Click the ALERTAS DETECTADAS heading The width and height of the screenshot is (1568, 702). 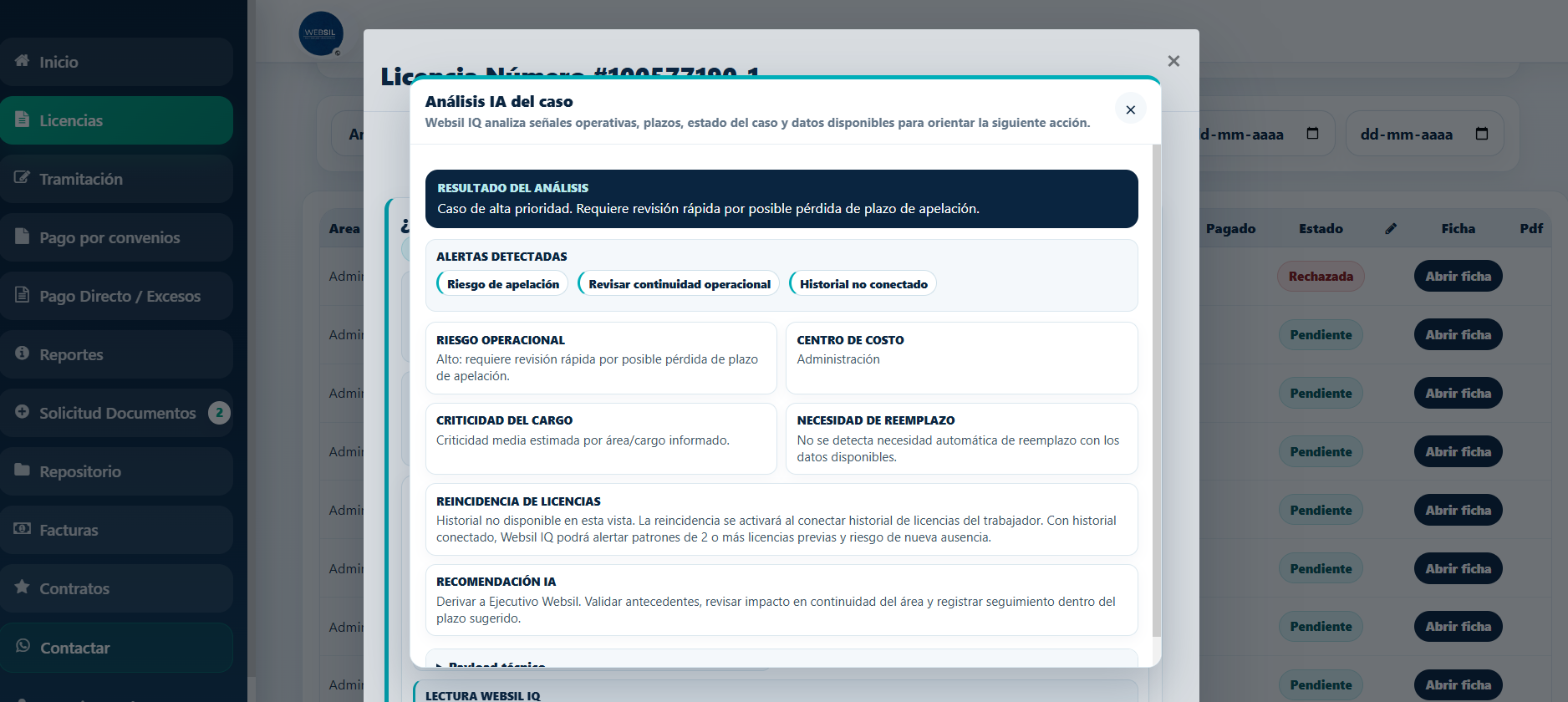[x=501, y=257]
